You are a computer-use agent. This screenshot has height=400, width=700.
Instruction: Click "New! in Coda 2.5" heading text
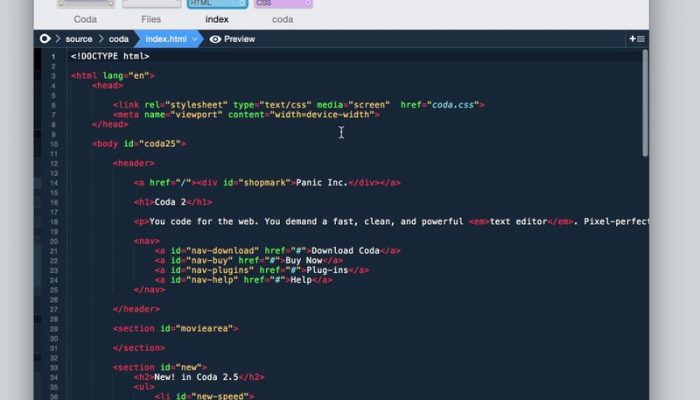click(196, 378)
